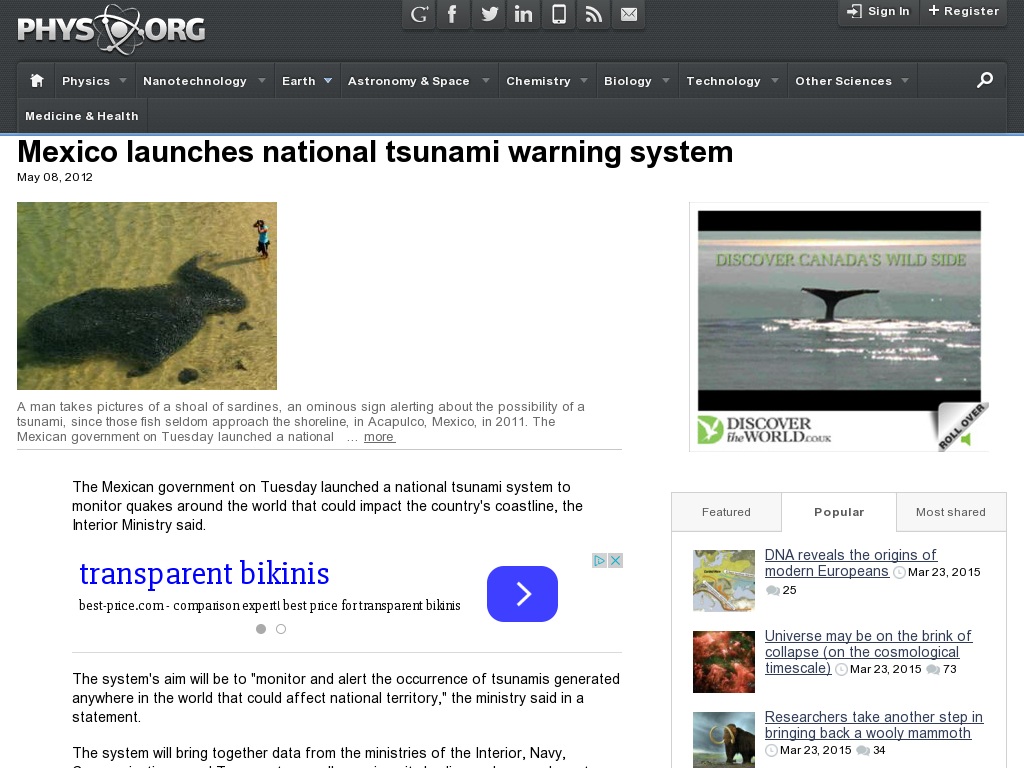
Task: Open the Twitter sharing icon
Action: point(488,14)
